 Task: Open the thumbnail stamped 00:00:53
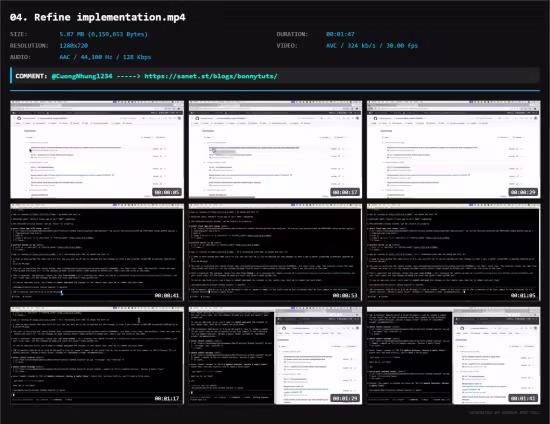tap(275, 252)
